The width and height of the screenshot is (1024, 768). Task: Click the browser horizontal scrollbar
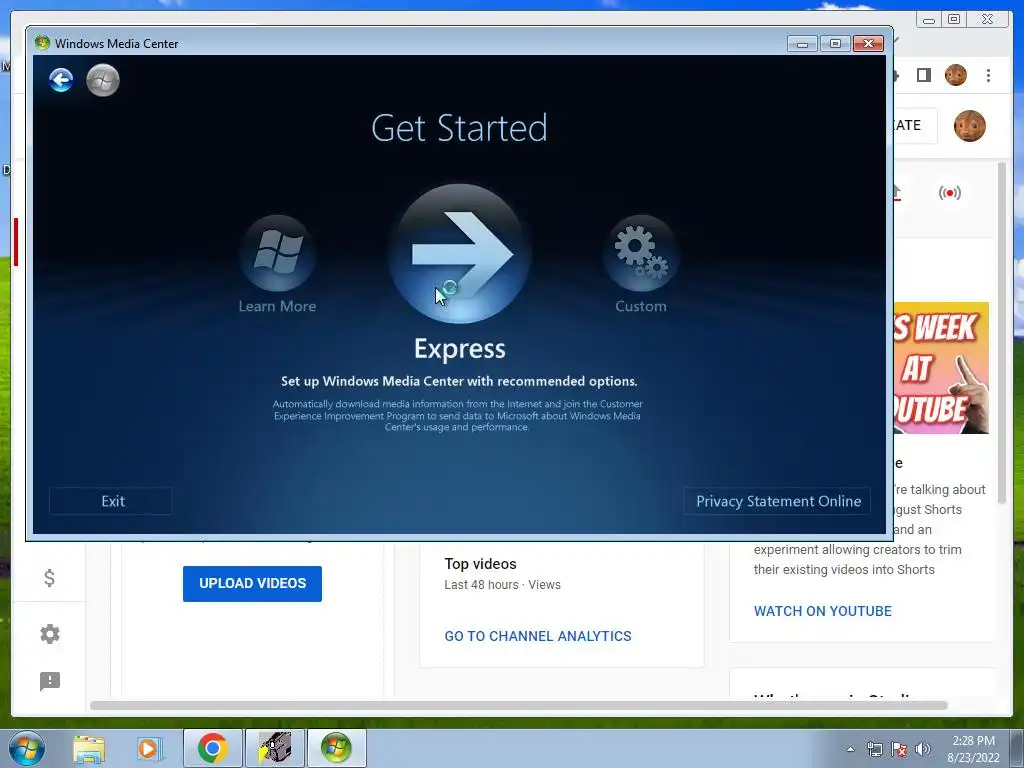coord(519,705)
